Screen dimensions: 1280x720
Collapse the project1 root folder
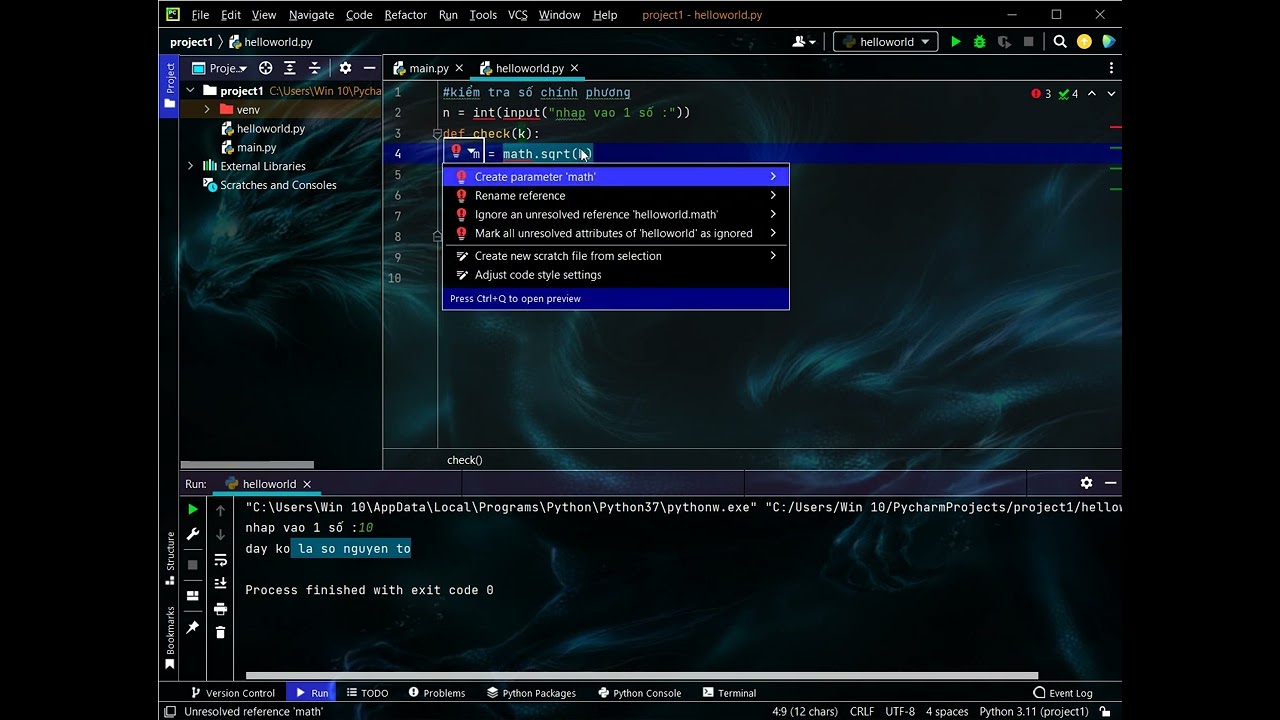(190, 90)
